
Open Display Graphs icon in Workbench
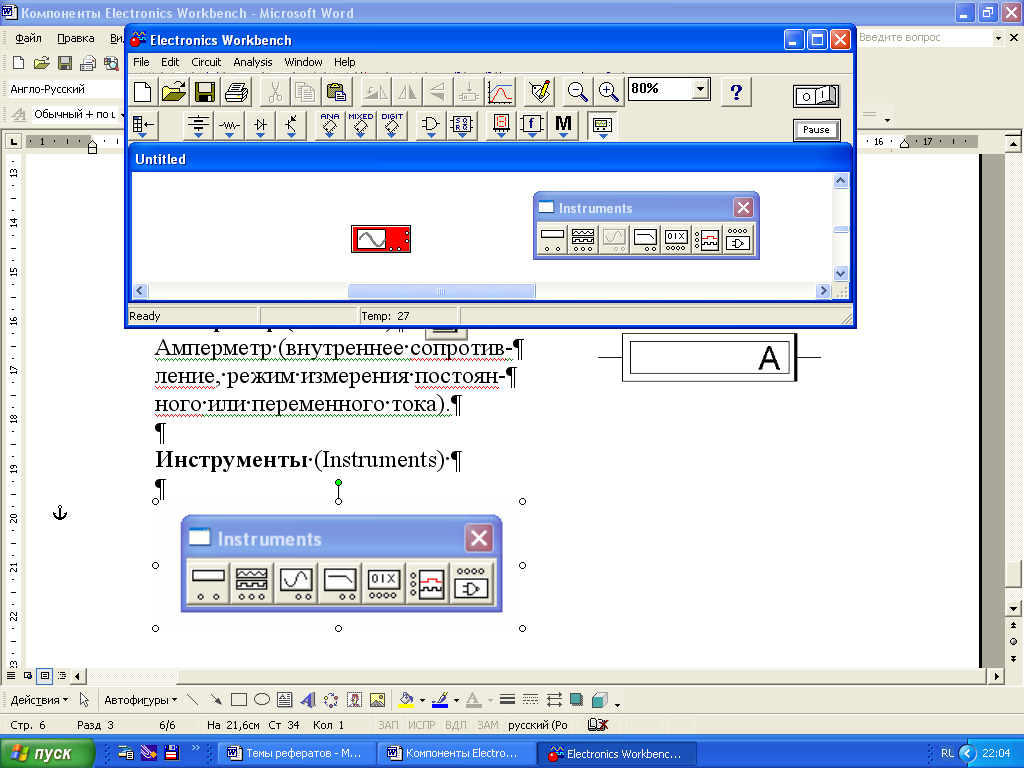(500, 91)
